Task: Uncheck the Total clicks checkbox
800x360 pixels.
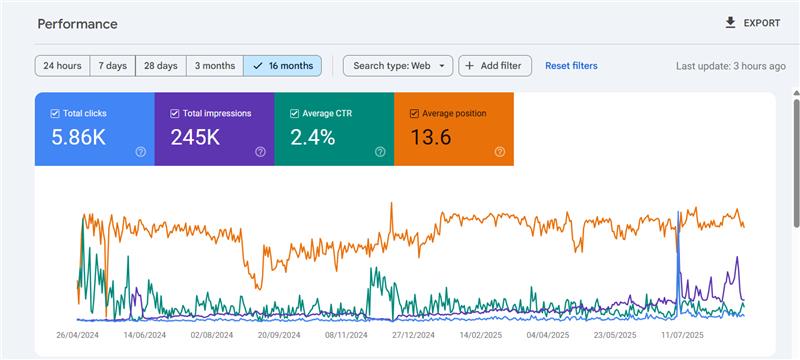Action: [55, 114]
